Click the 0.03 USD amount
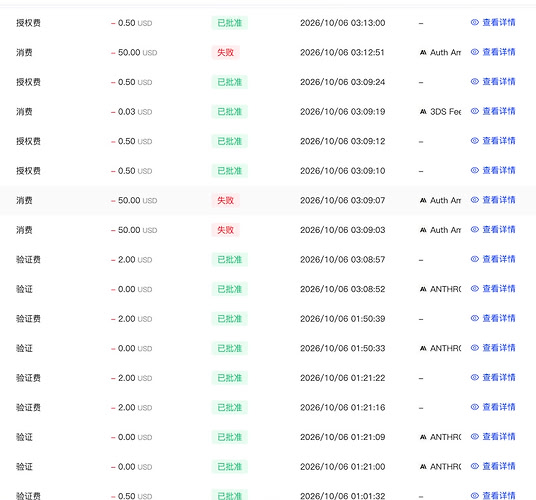This screenshot has height=500, width=536. [x=132, y=112]
